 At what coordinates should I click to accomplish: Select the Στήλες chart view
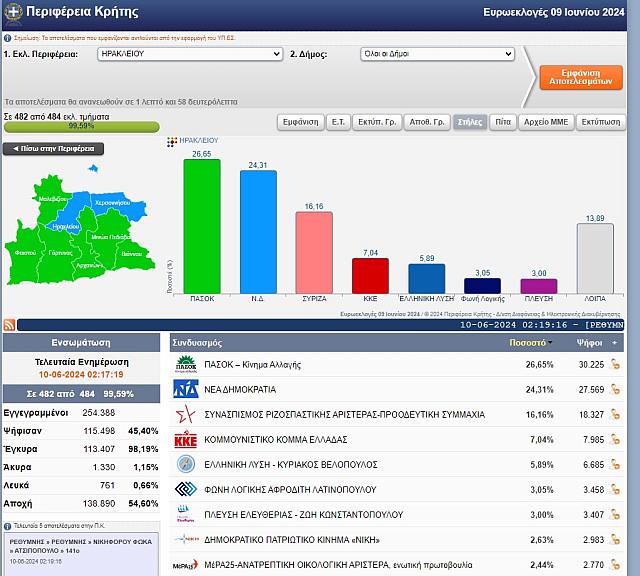pos(469,121)
